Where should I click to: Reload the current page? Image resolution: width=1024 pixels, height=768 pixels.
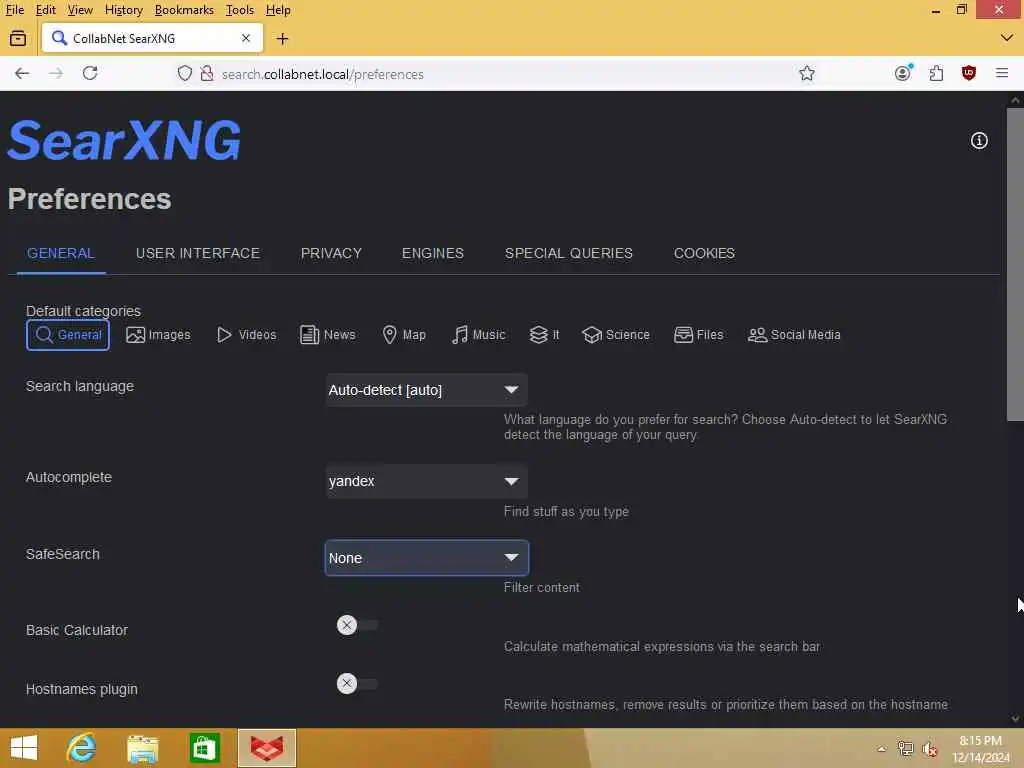pyautogui.click(x=90, y=73)
